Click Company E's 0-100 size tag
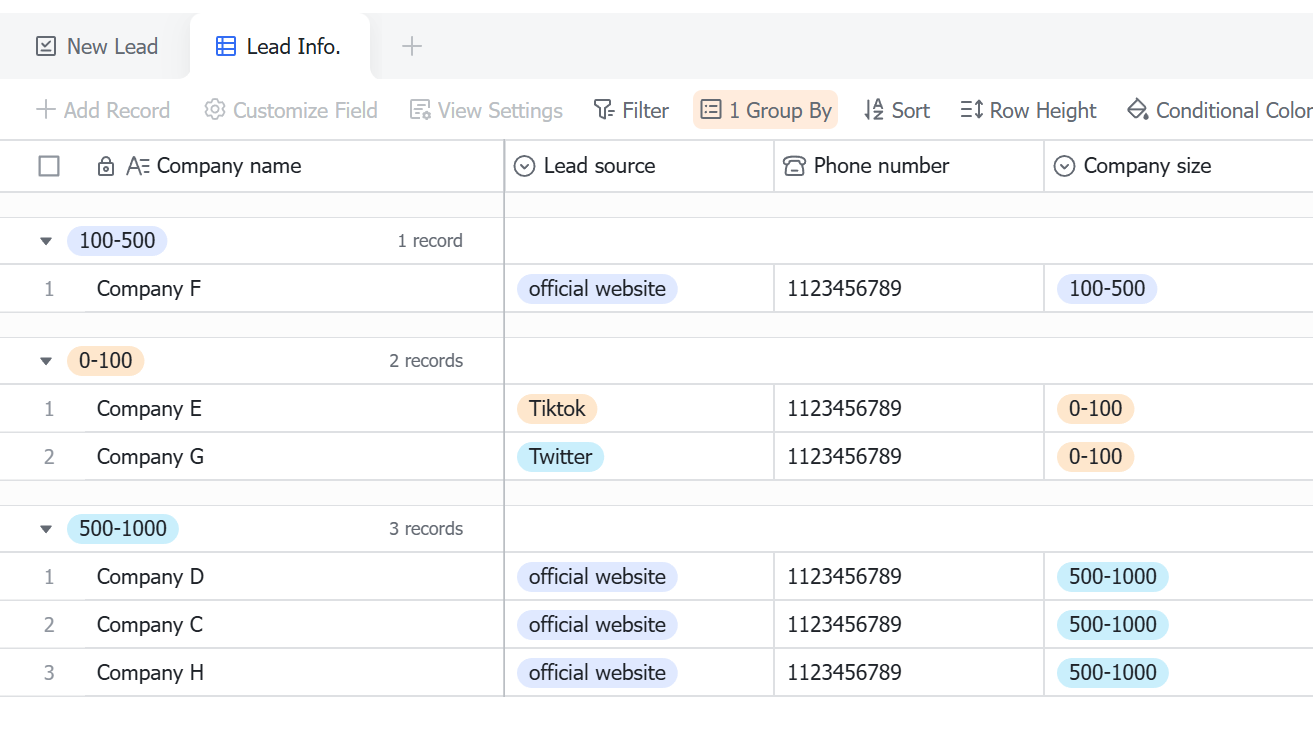The width and height of the screenshot is (1313, 744). [1096, 409]
